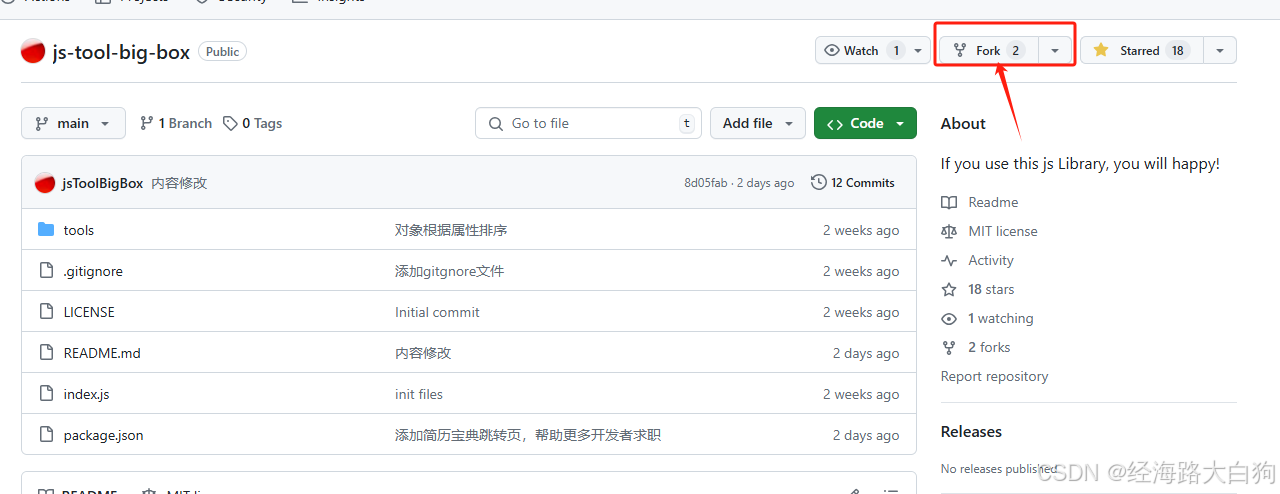Open the star lists dropdown arrow
Screen dimensions: 1280x494
tap(1220, 50)
